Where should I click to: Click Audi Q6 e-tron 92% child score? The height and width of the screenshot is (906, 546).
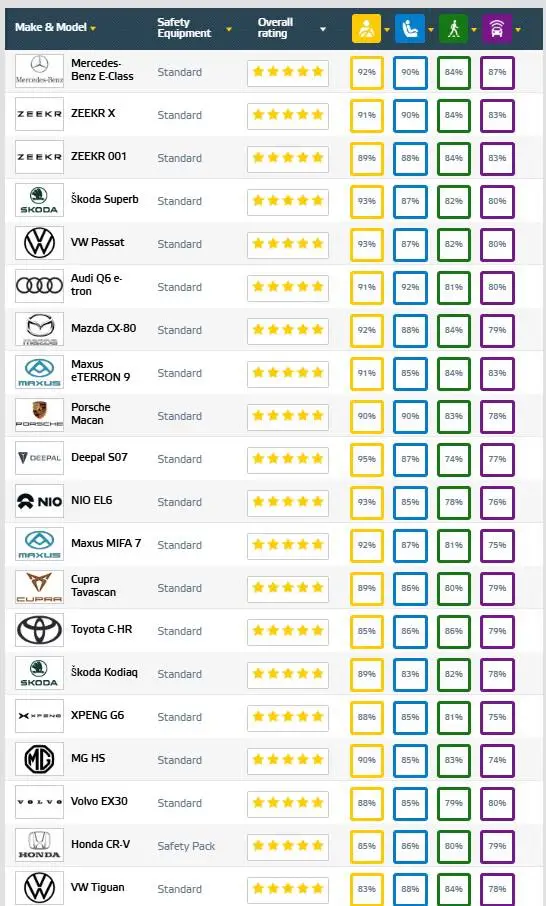(410, 287)
